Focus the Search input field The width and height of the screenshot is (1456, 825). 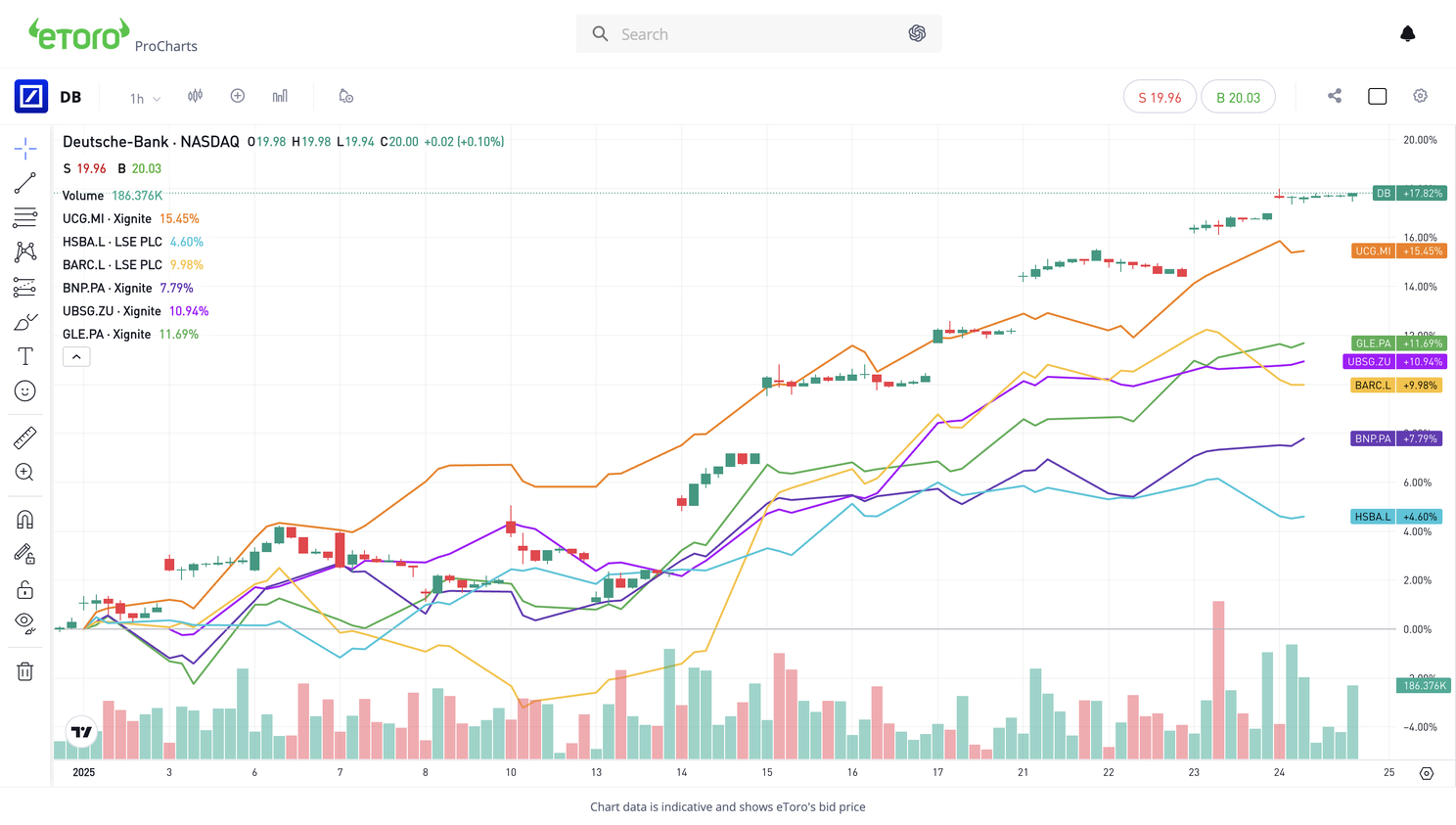[758, 34]
